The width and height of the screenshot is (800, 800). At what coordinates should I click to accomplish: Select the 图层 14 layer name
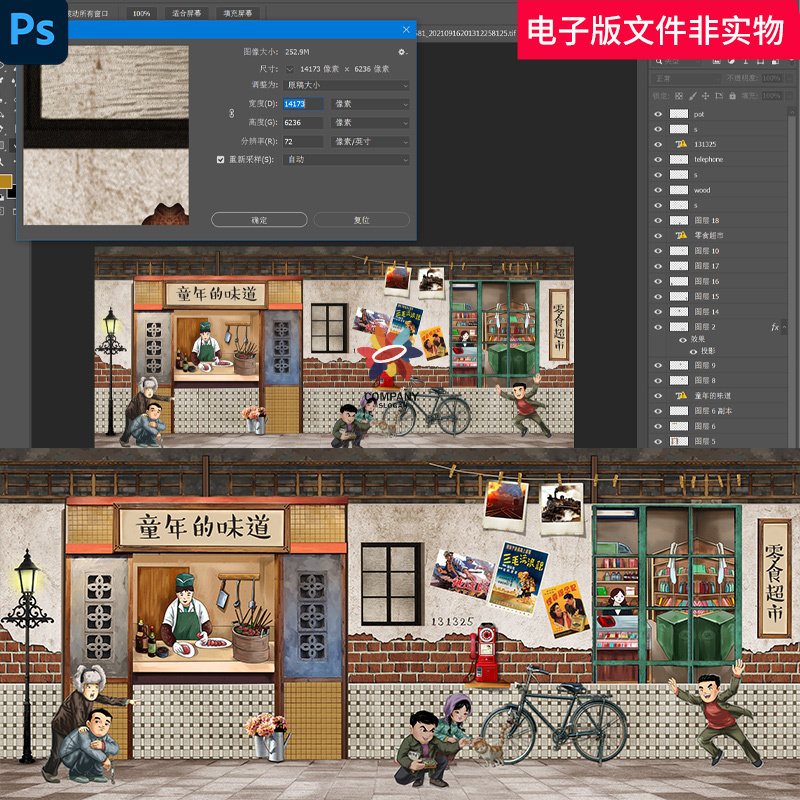coord(707,312)
